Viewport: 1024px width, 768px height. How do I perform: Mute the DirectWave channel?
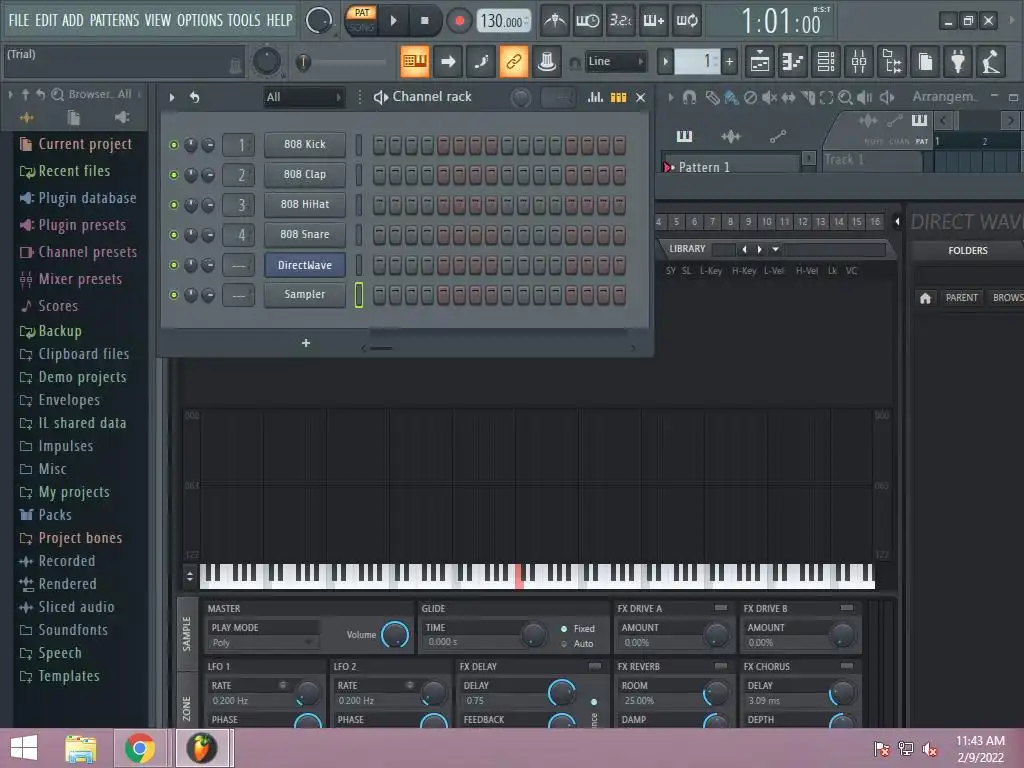(x=174, y=265)
